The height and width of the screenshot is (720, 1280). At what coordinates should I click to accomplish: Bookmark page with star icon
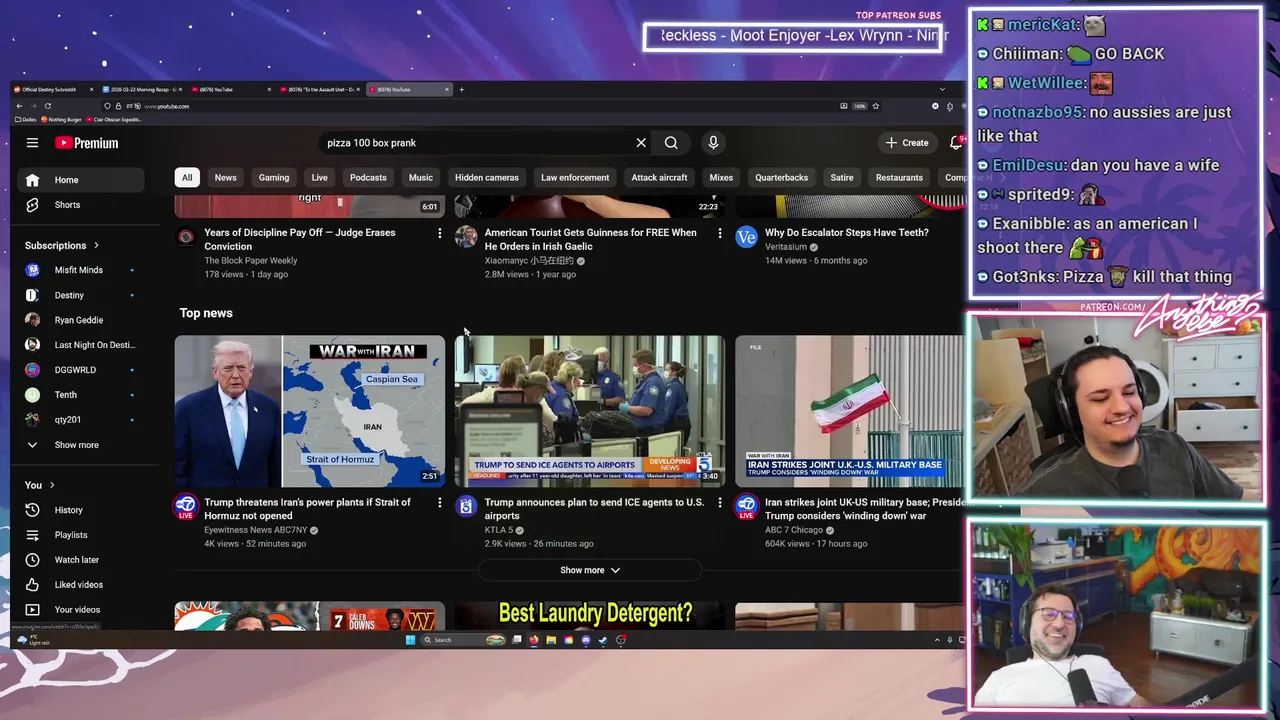[876, 106]
